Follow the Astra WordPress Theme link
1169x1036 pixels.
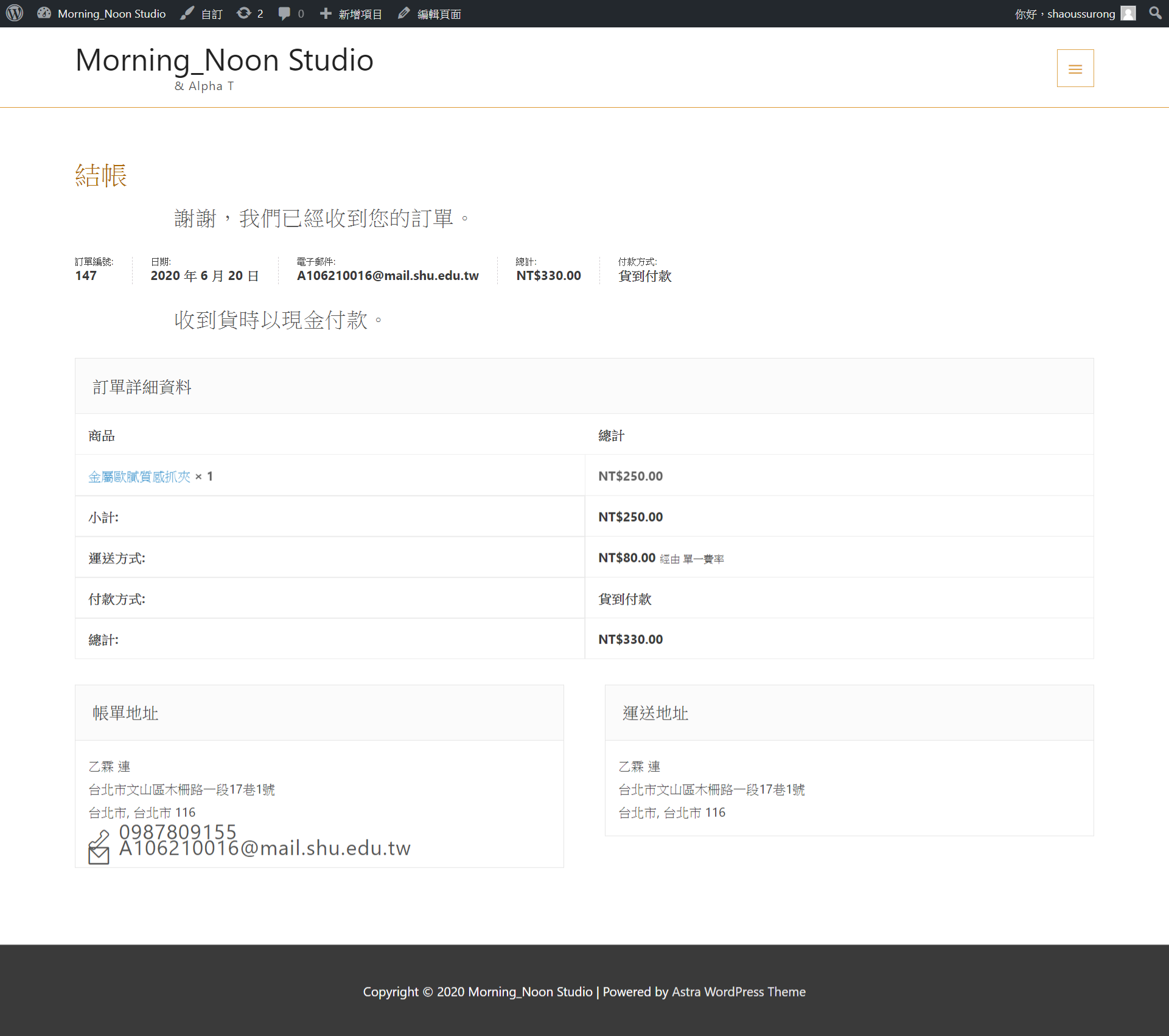738,992
